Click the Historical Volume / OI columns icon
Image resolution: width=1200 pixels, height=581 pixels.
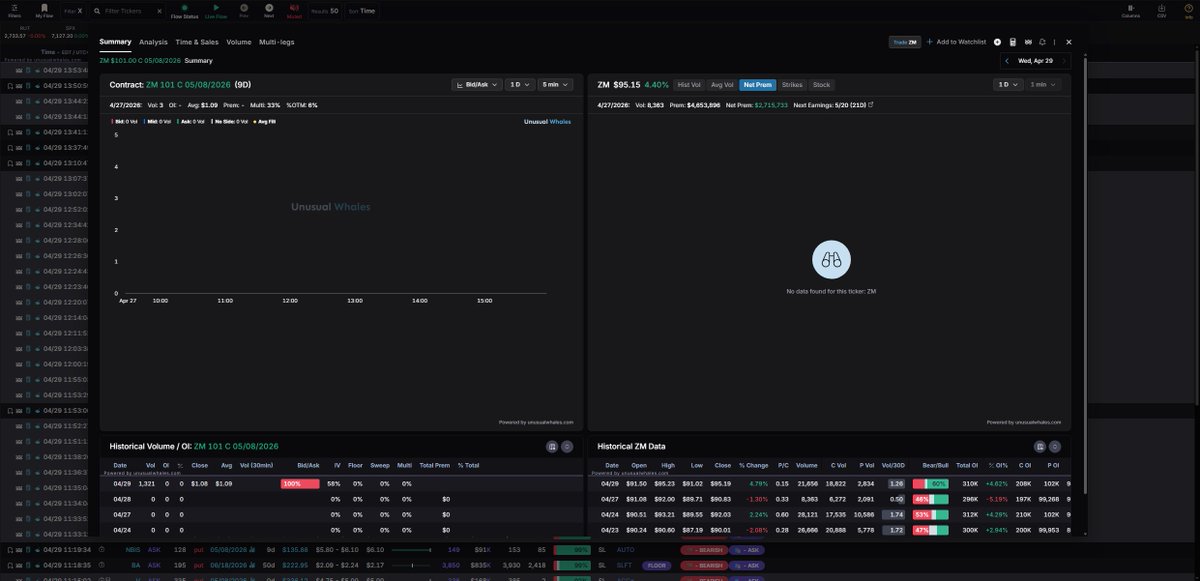(x=552, y=446)
